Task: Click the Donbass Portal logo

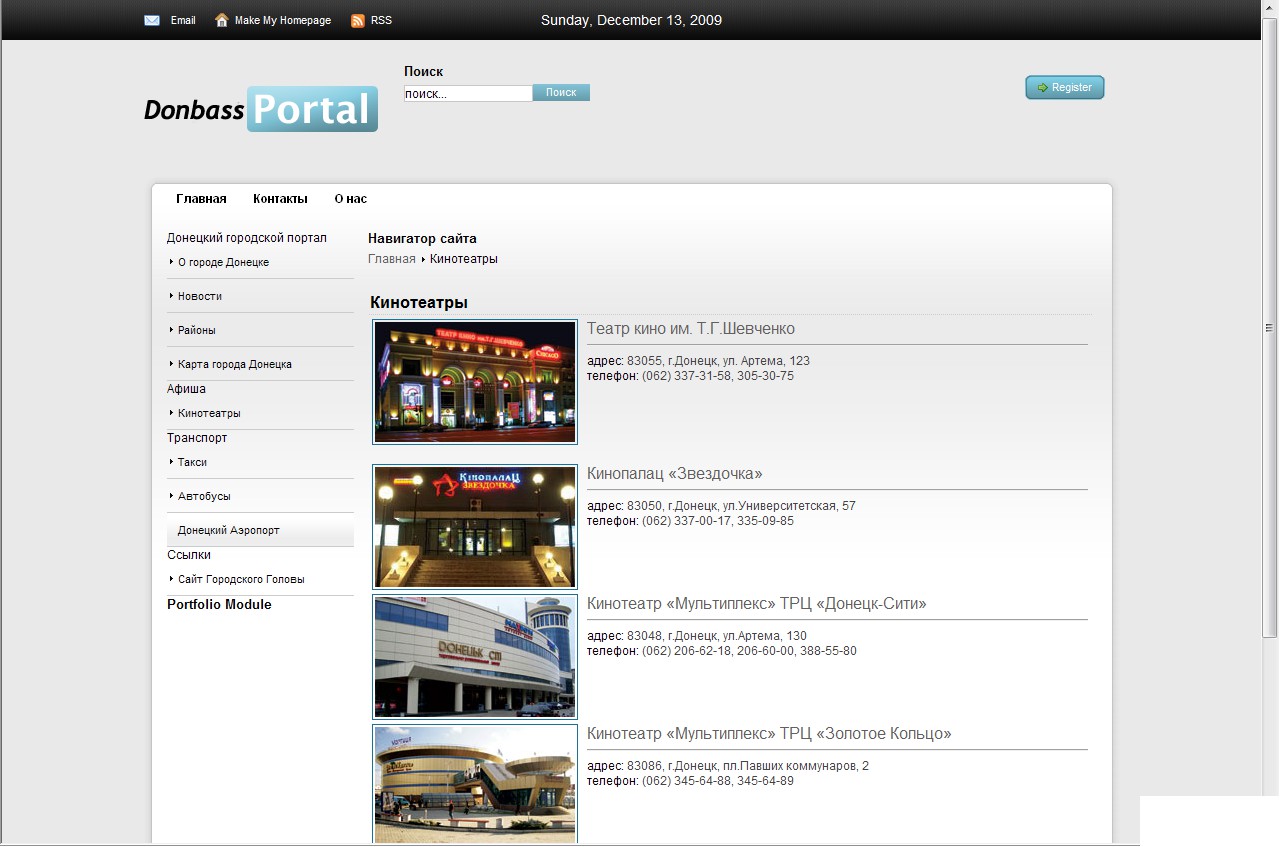Action: (261, 109)
